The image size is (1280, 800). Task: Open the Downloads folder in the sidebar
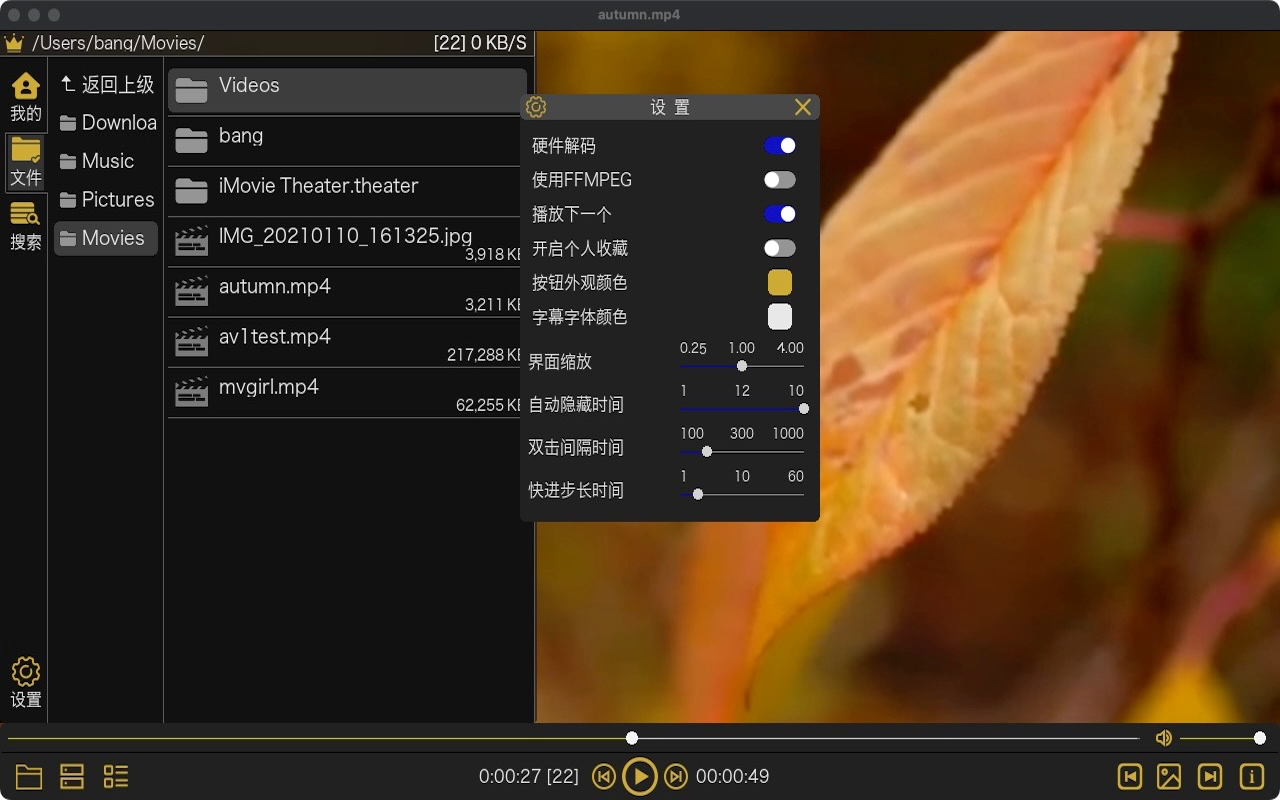click(106, 123)
